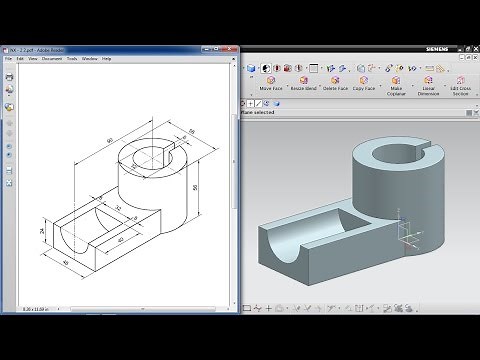This screenshot has width=480, height=360.
Task: Click the square frame icon in NX top toolbar
Action: click(x=313, y=68)
